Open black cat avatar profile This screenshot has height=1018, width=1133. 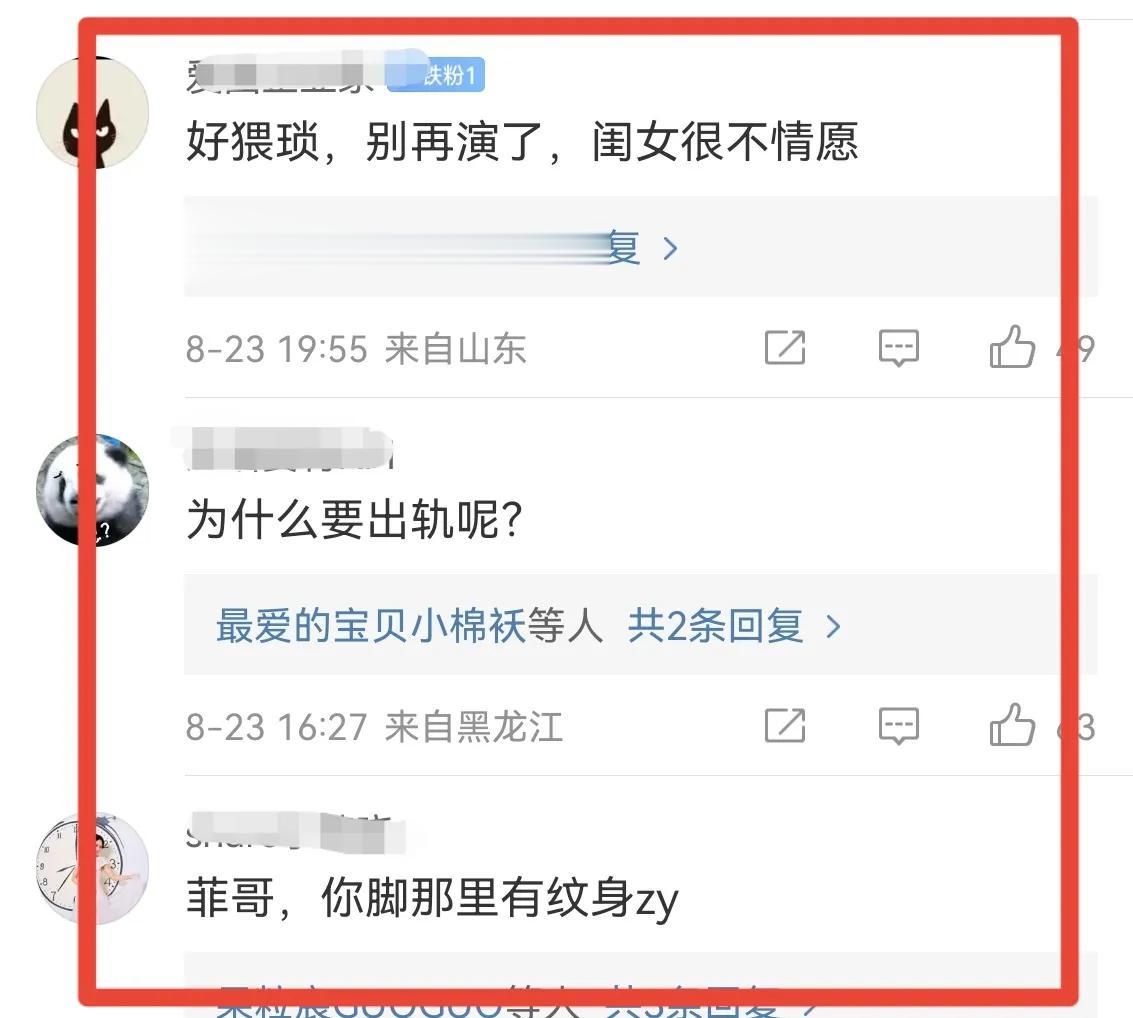(x=92, y=113)
